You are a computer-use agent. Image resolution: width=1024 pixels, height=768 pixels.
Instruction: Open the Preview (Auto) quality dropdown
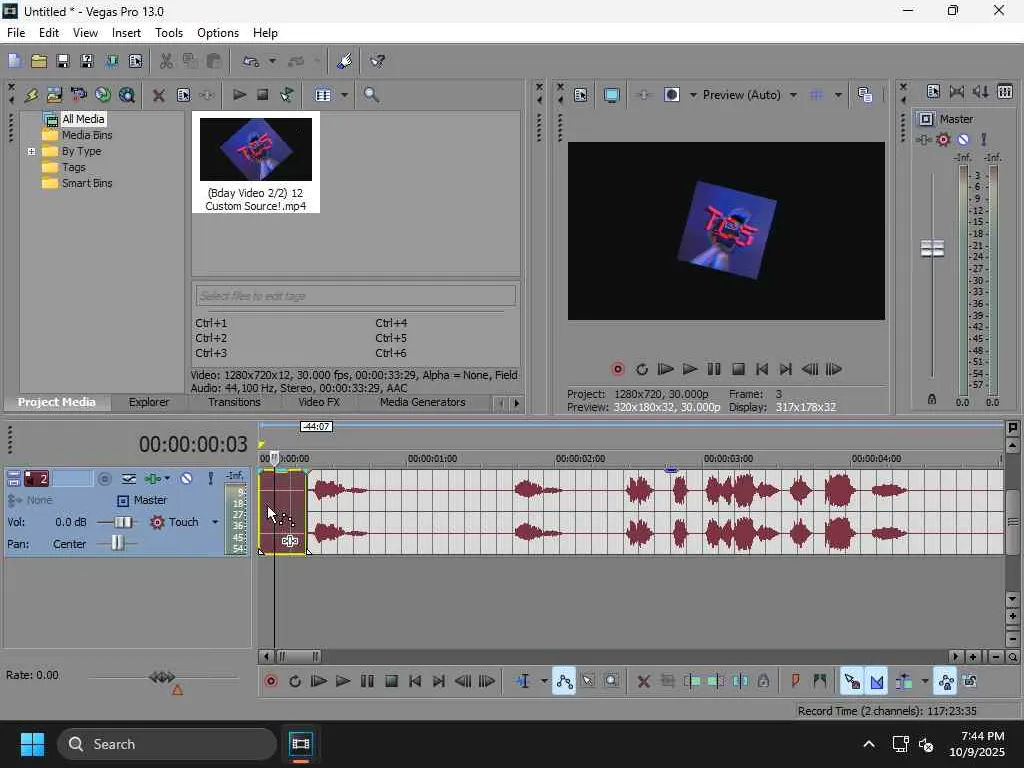pos(793,95)
